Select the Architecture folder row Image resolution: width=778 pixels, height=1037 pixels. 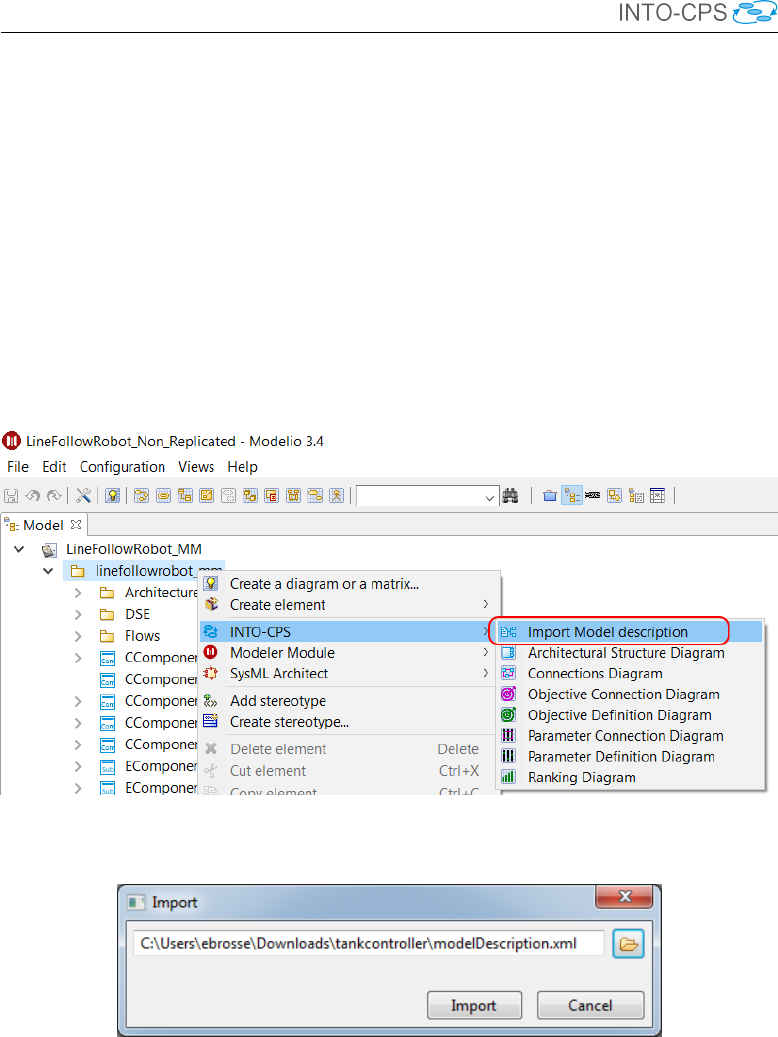(x=161, y=593)
